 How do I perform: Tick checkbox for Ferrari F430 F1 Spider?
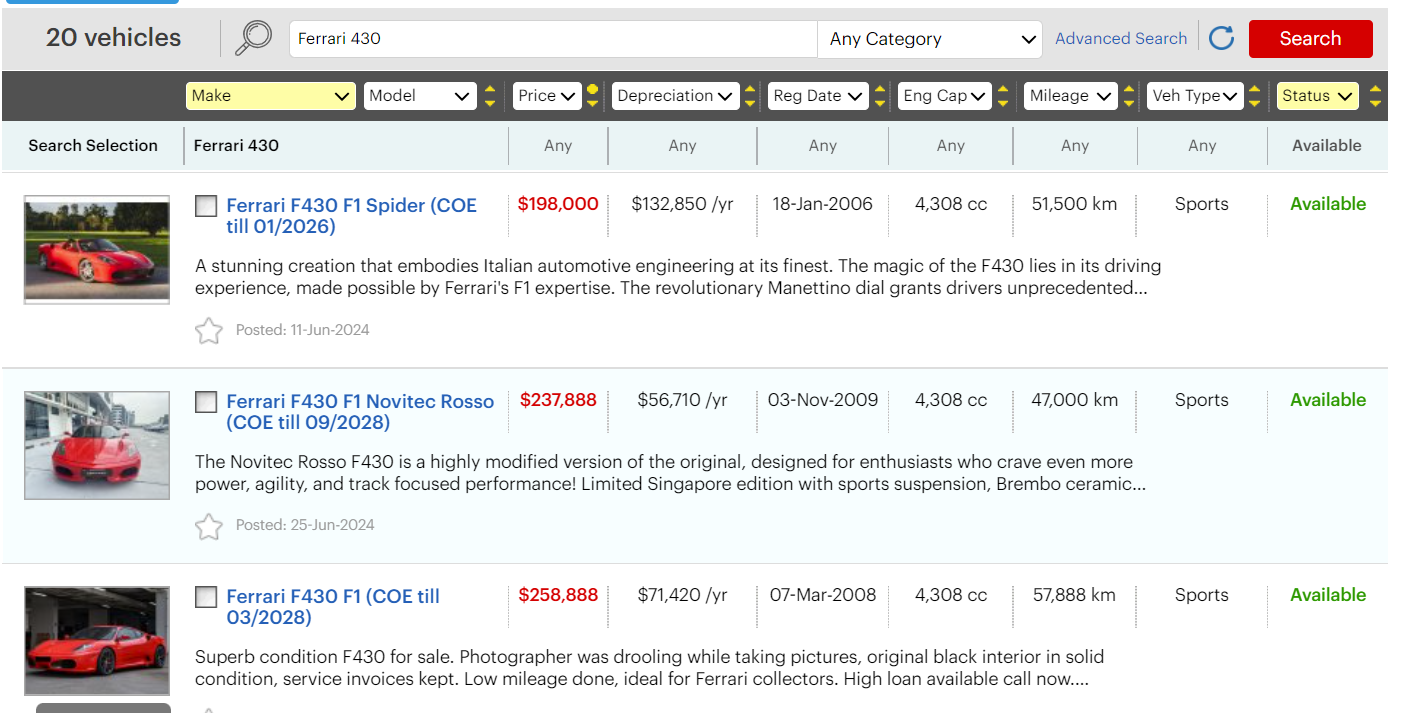(206, 206)
